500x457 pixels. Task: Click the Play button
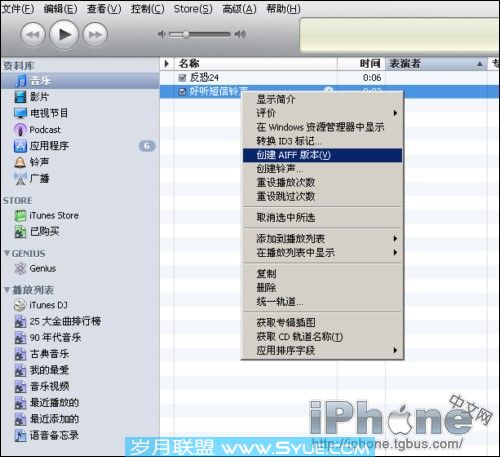64,34
